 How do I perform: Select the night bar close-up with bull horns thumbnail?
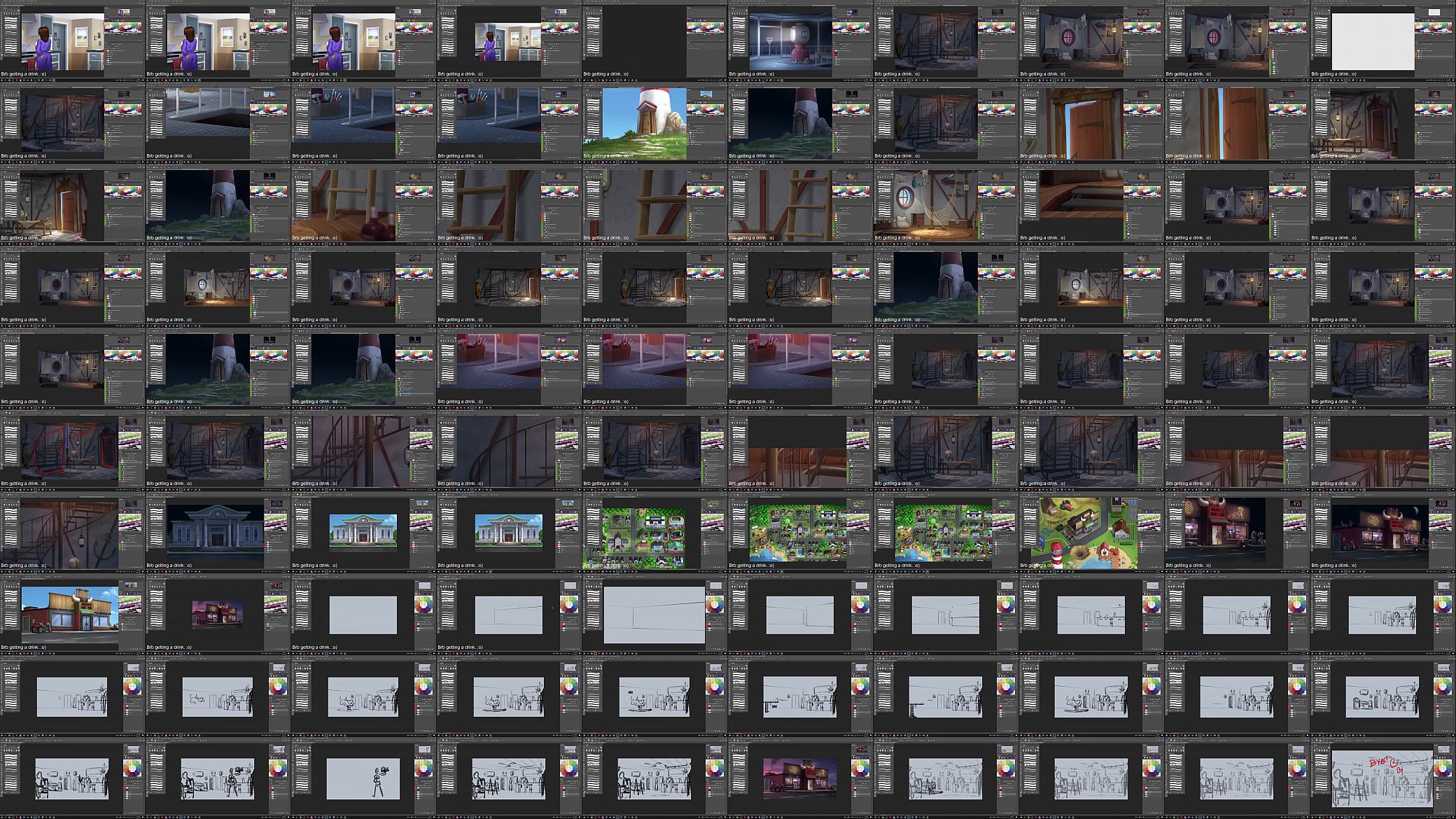click(x=1237, y=532)
